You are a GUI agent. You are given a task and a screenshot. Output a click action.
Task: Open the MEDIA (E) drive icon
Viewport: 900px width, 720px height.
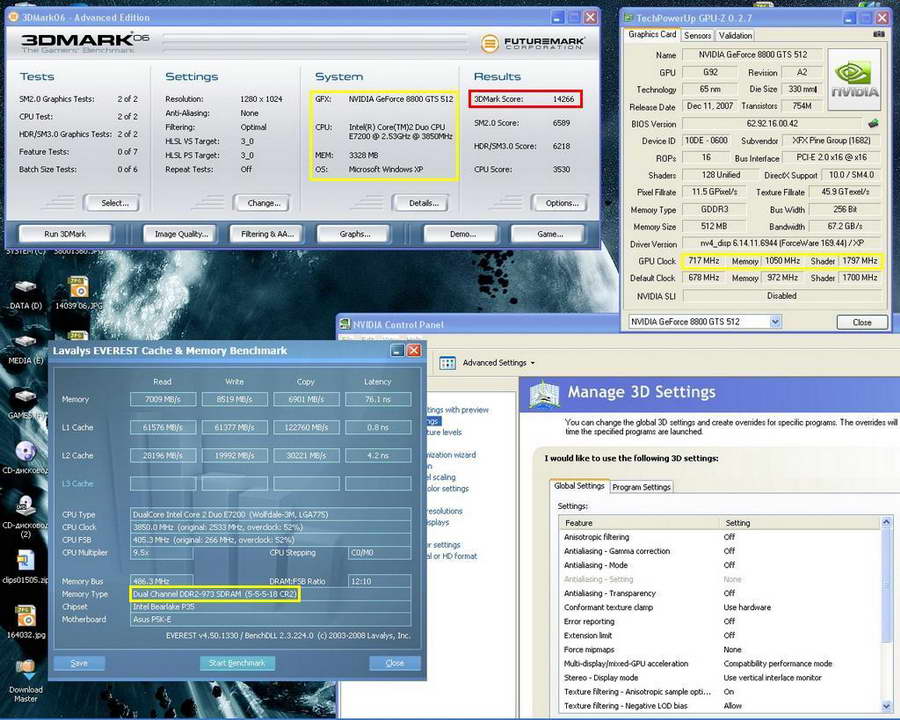pyautogui.click(x=25, y=342)
